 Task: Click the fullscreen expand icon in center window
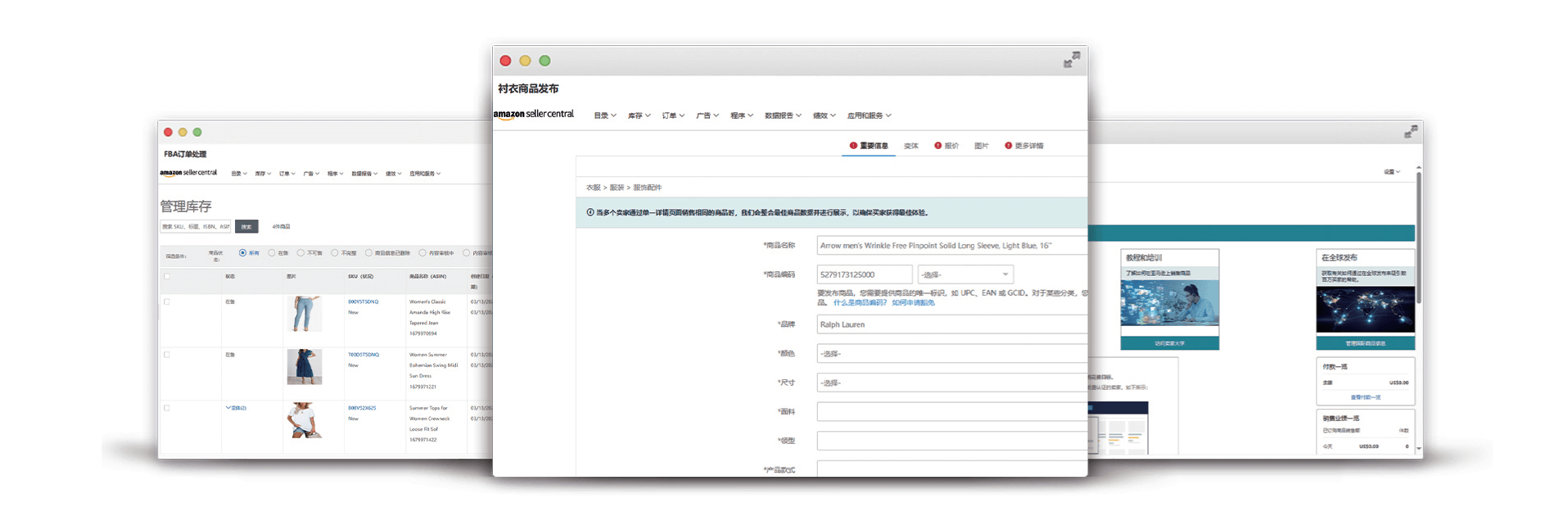(1071, 60)
